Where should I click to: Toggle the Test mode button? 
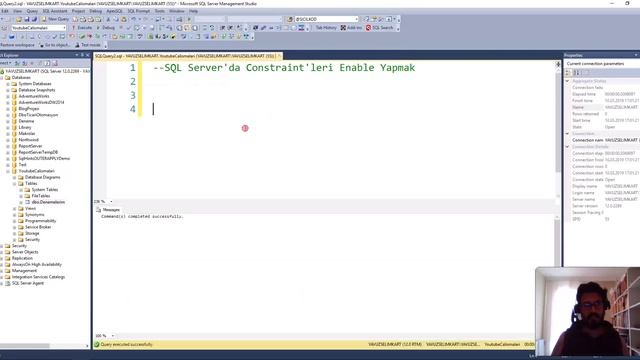(88, 45)
